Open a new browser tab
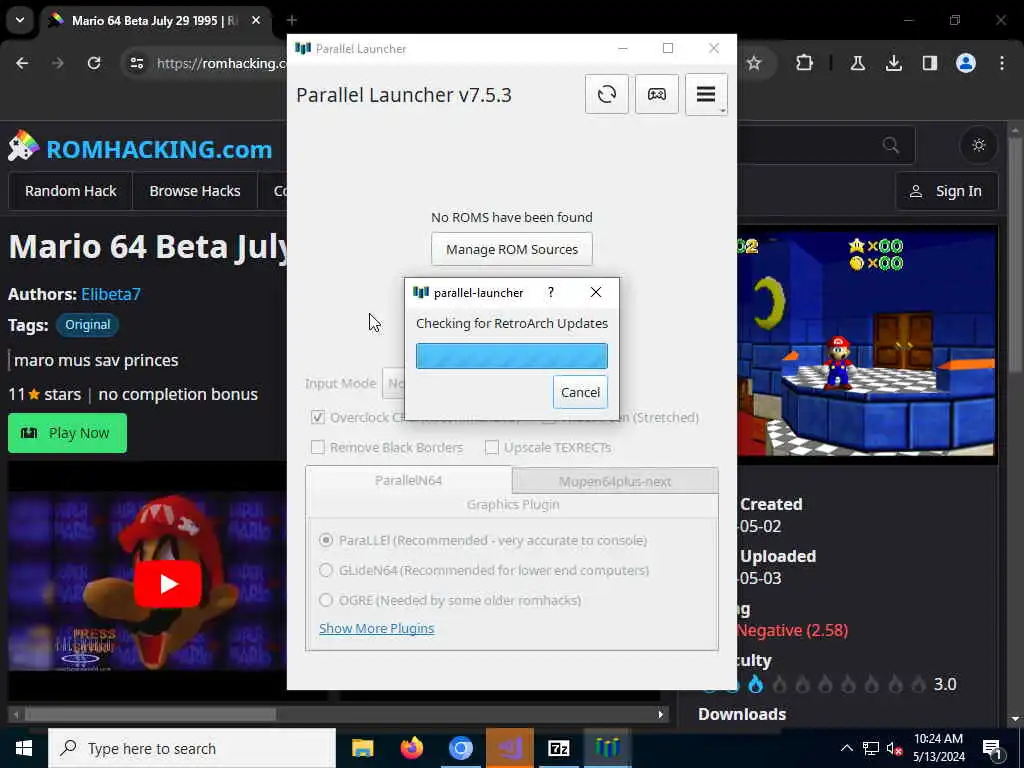The image size is (1024, 768). [292, 20]
